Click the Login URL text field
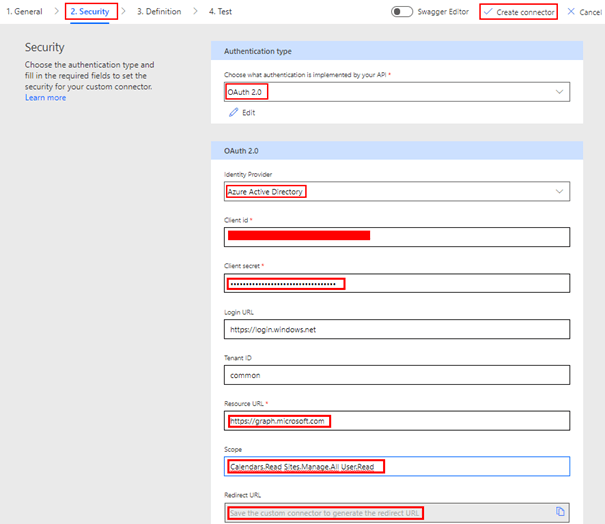 [396, 329]
